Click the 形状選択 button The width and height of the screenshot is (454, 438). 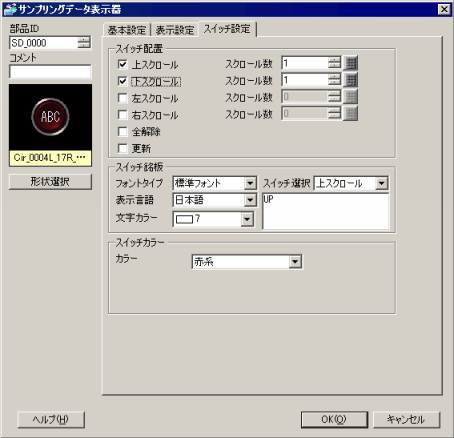(x=50, y=182)
